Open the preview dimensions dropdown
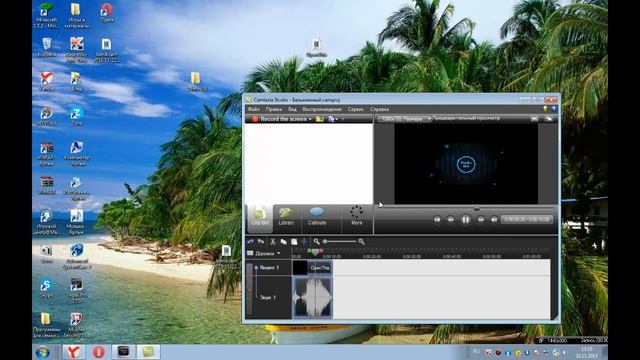Screen dimensions: 640x360 coord(404,119)
